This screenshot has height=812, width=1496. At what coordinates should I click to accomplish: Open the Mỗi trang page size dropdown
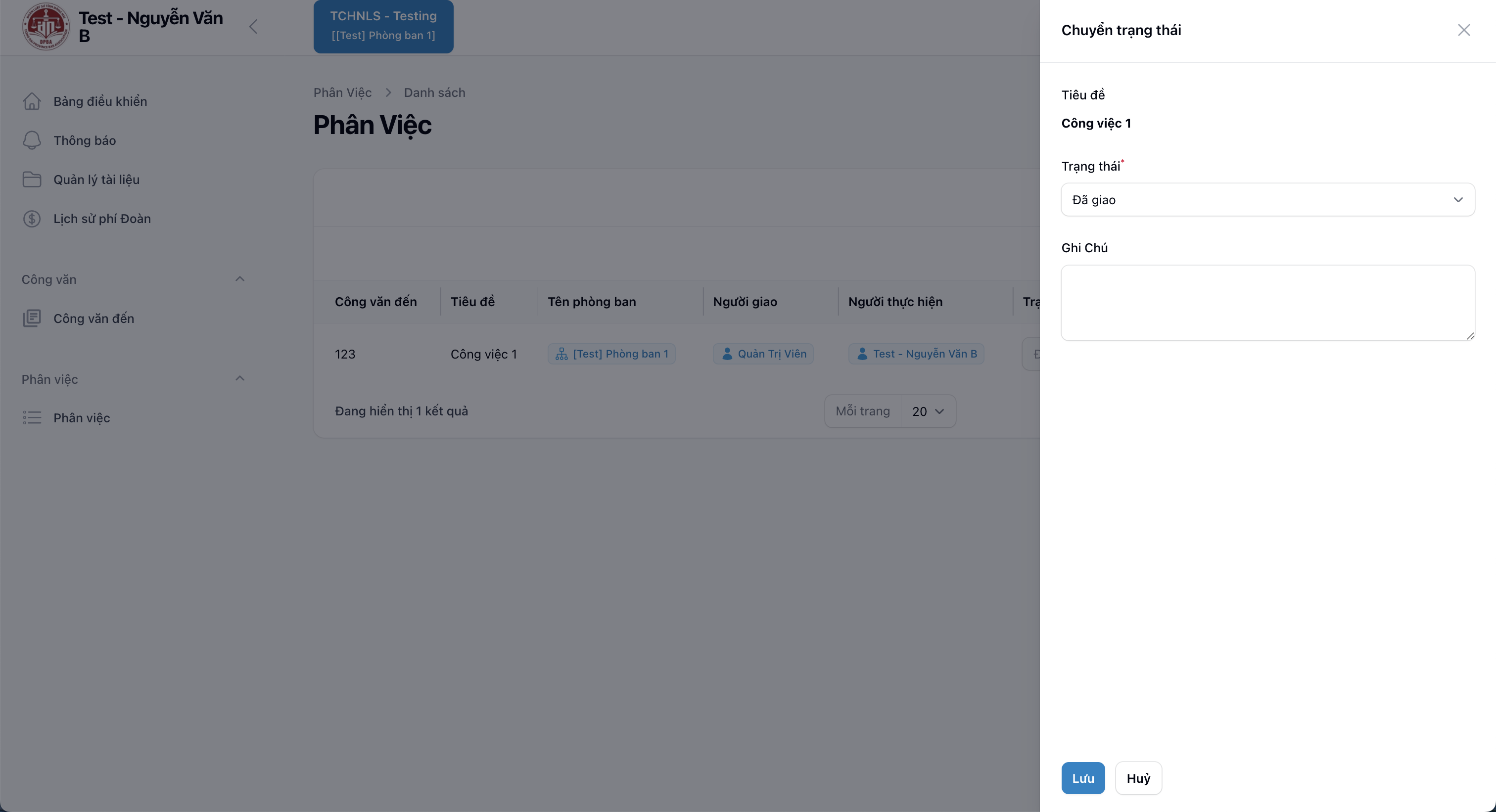[928, 411]
